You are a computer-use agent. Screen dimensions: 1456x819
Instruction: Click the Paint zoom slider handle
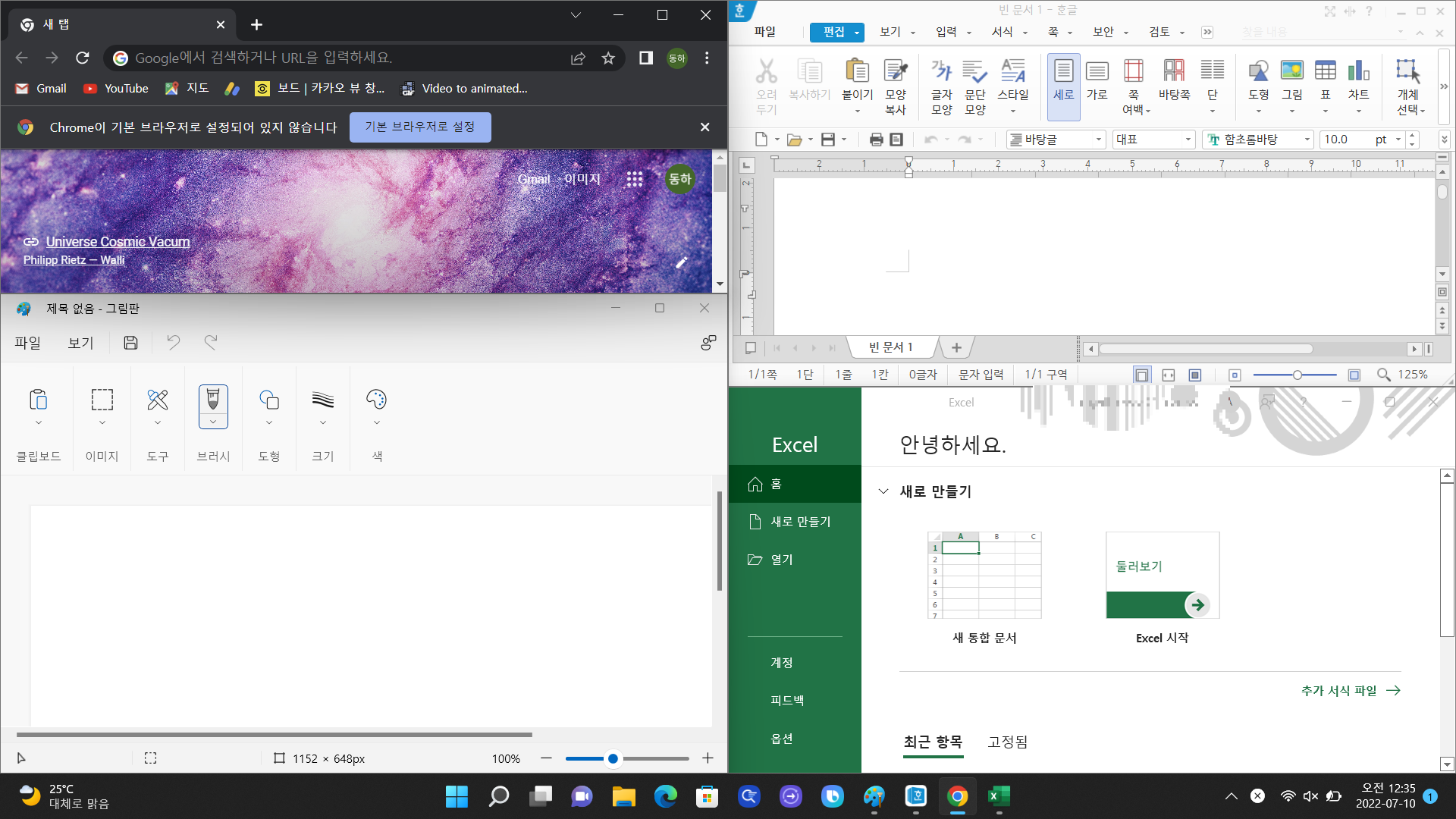[x=613, y=758]
